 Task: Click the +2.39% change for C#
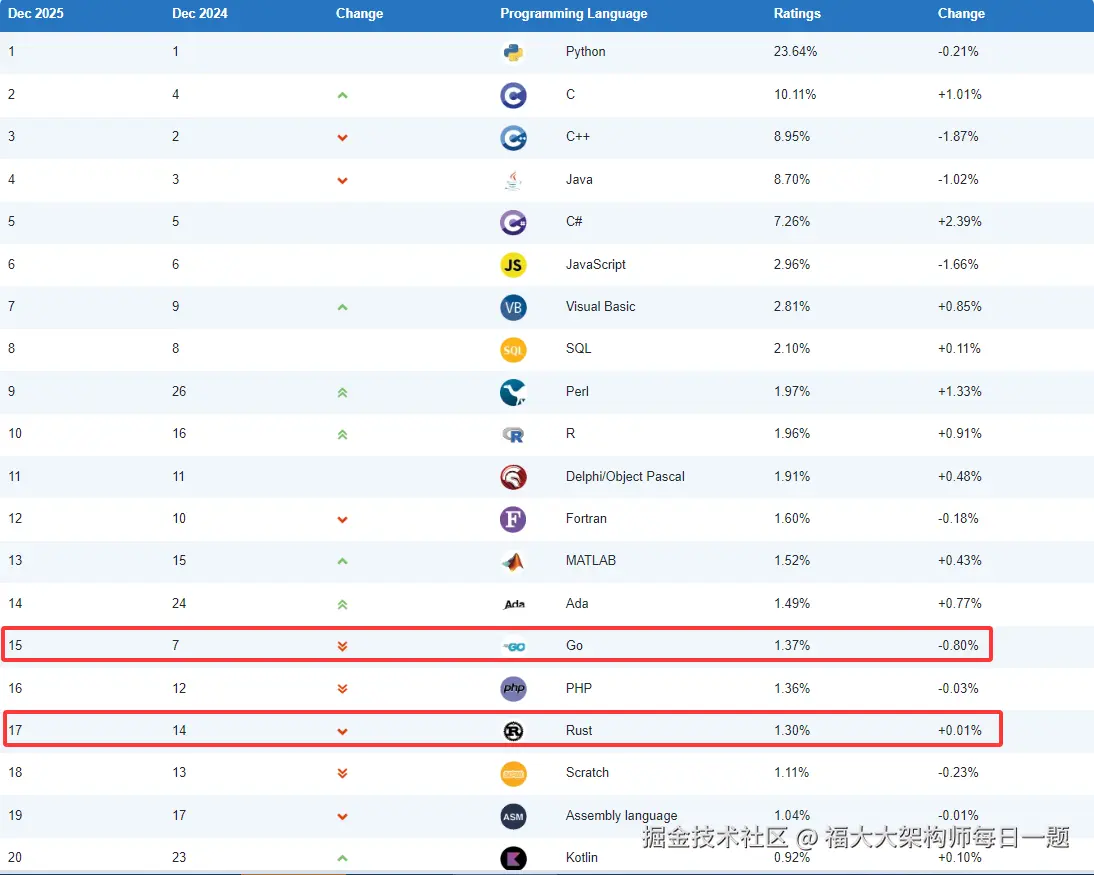(x=959, y=221)
